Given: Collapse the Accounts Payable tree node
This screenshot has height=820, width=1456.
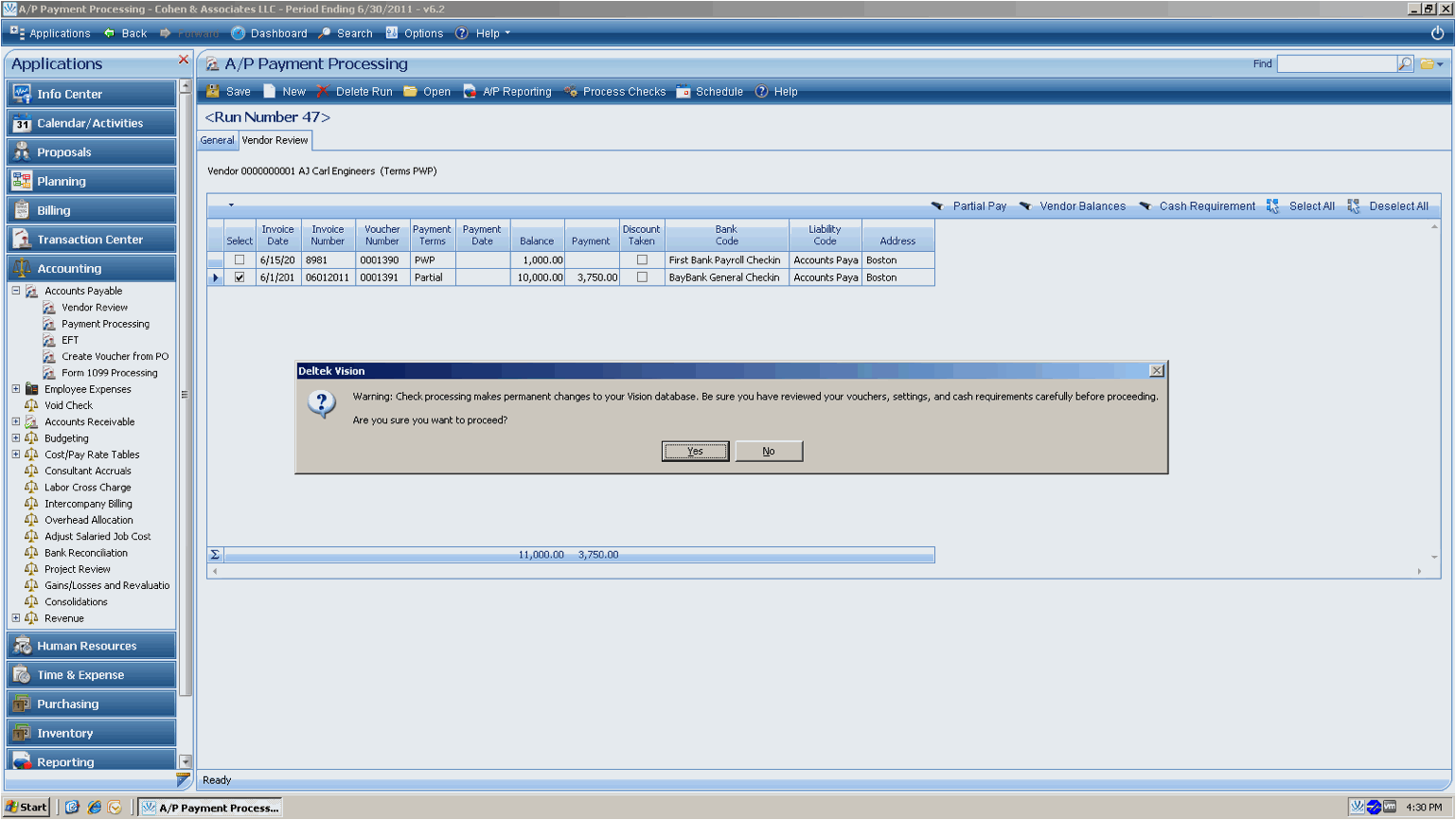Looking at the screenshot, I should pos(16,291).
